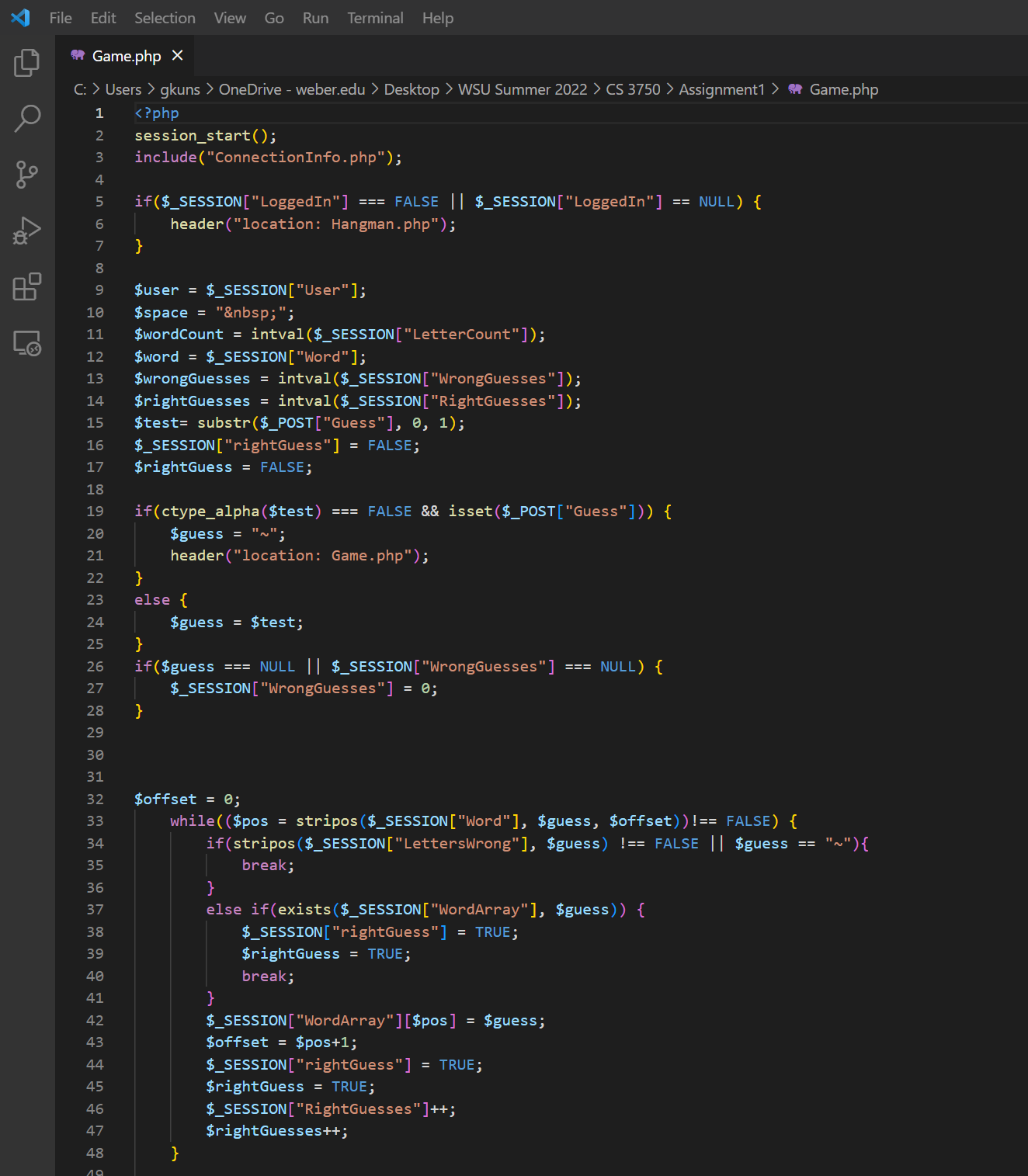
Task: Click line number 5 in gutter
Action: tap(99, 202)
